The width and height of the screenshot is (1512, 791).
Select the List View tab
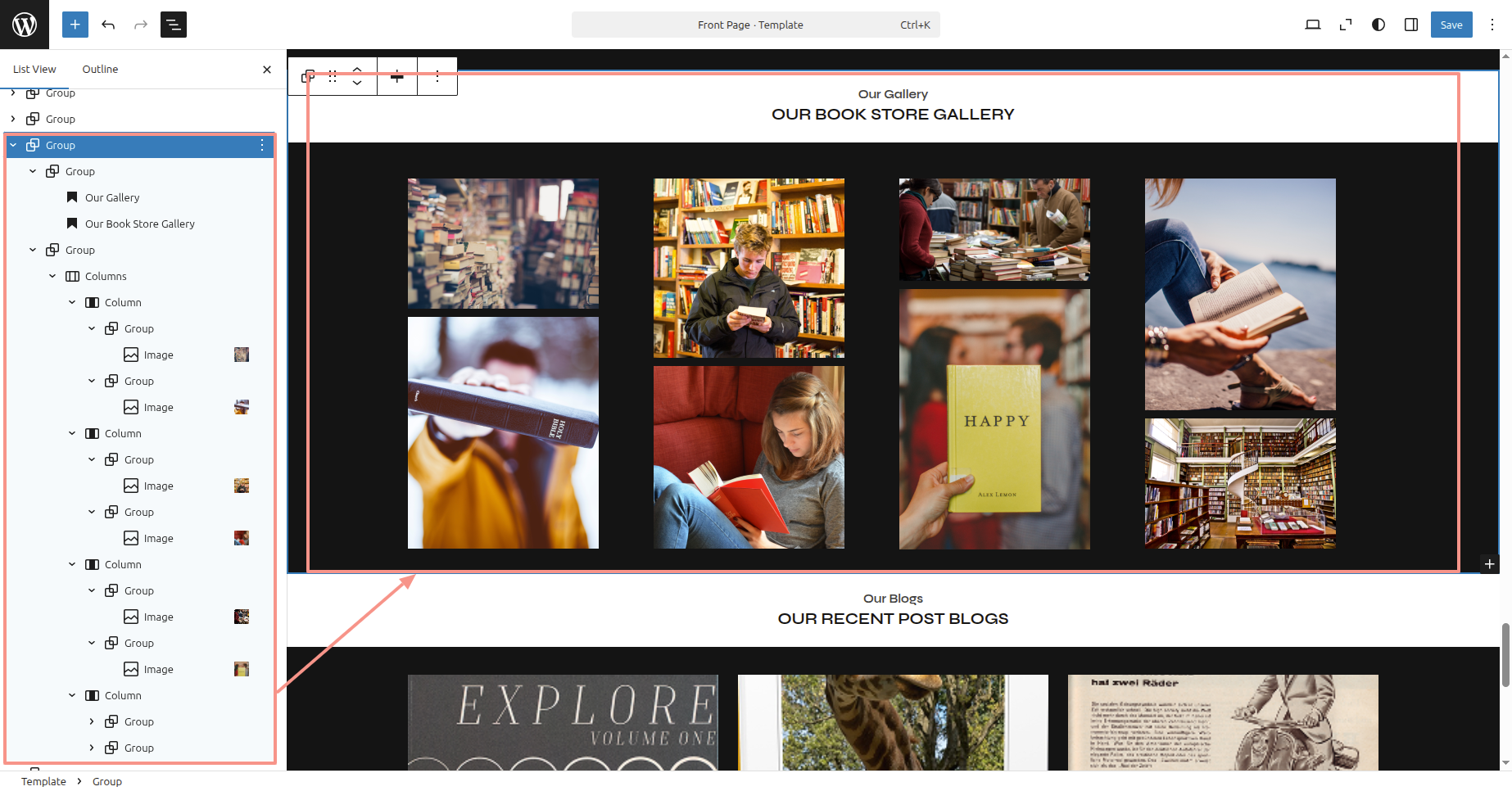[x=34, y=70]
